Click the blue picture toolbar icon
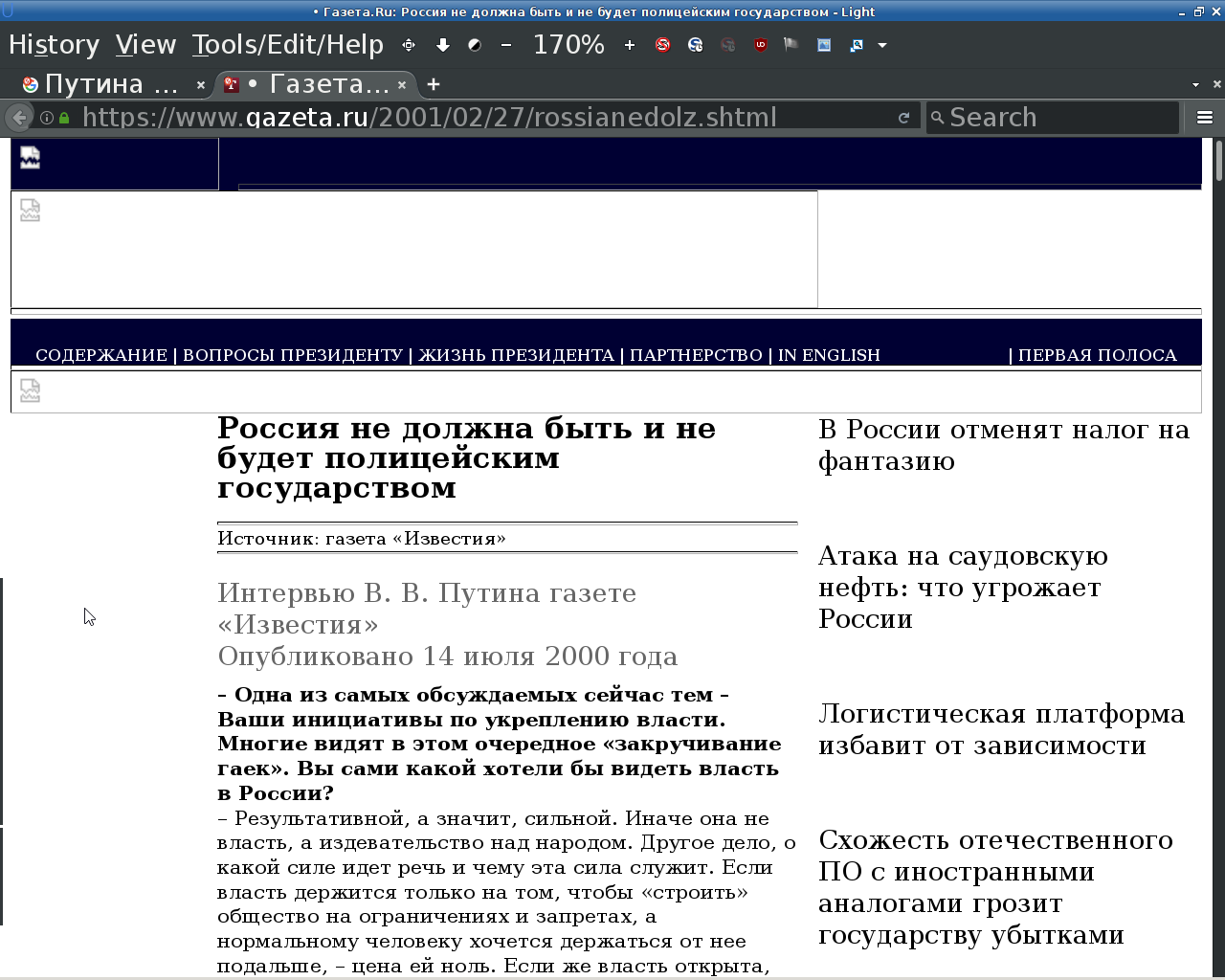The height and width of the screenshot is (980, 1225). (823, 45)
